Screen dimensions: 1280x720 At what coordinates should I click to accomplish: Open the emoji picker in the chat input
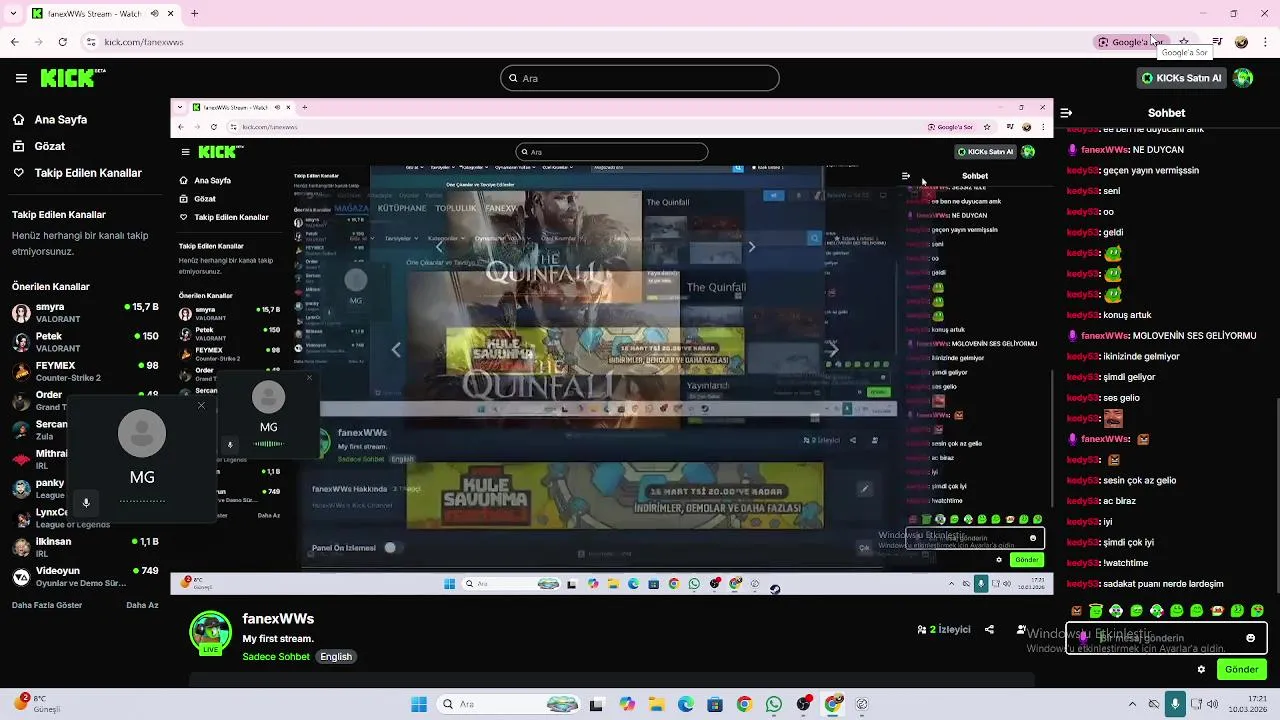pos(1250,638)
